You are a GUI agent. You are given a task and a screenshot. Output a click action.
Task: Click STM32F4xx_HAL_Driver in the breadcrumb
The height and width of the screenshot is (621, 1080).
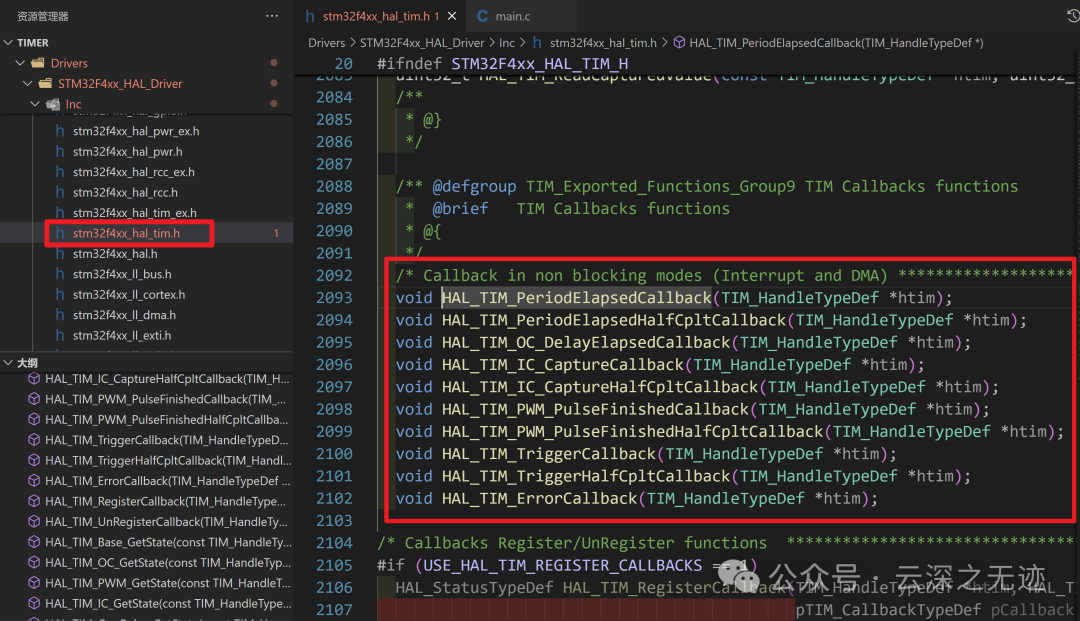pyautogui.click(x=422, y=43)
